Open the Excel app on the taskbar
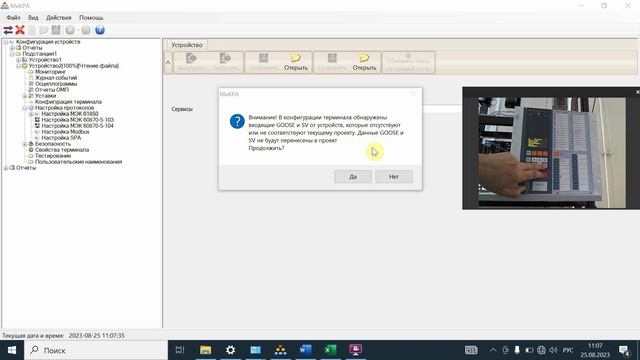The width and height of the screenshot is (640, 360). [331, 350]
